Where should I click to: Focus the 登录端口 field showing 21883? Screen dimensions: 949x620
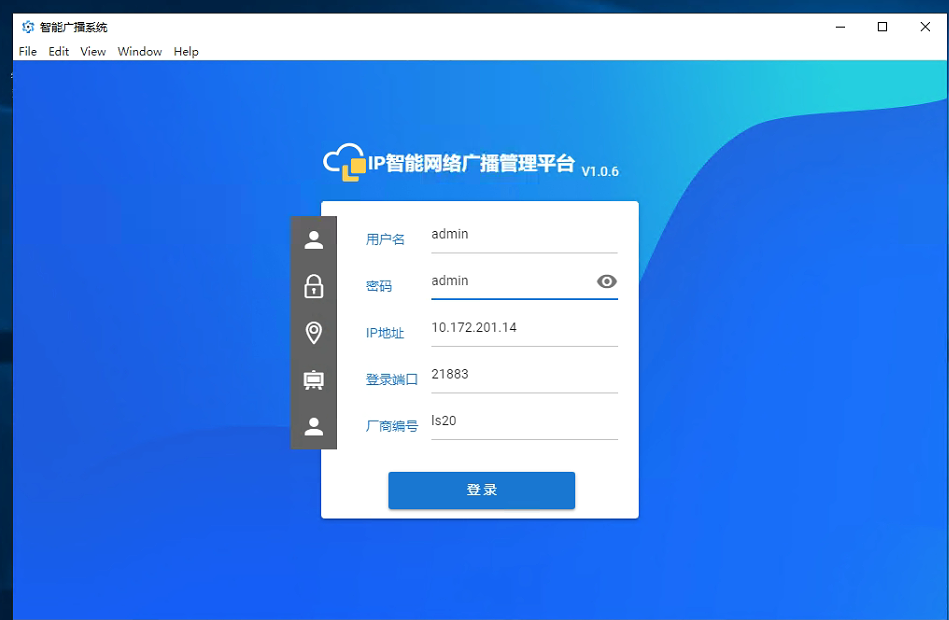524,375
